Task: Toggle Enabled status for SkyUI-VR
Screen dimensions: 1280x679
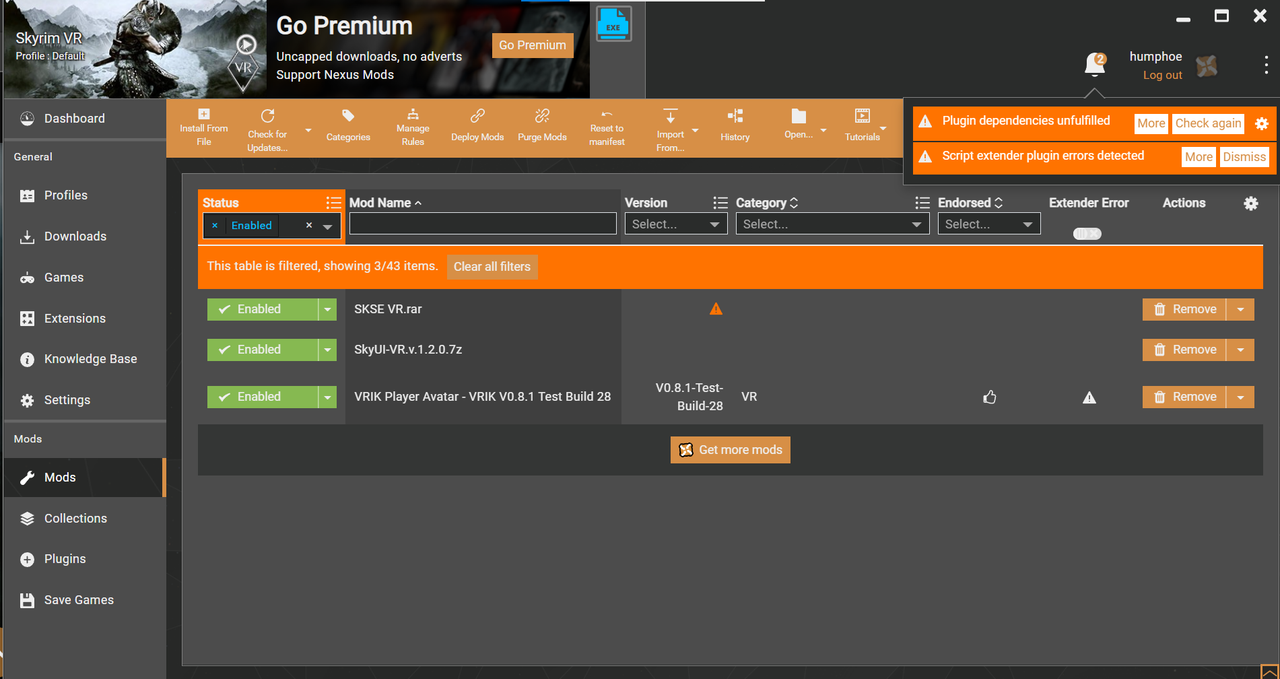Action: pos(262,349)
